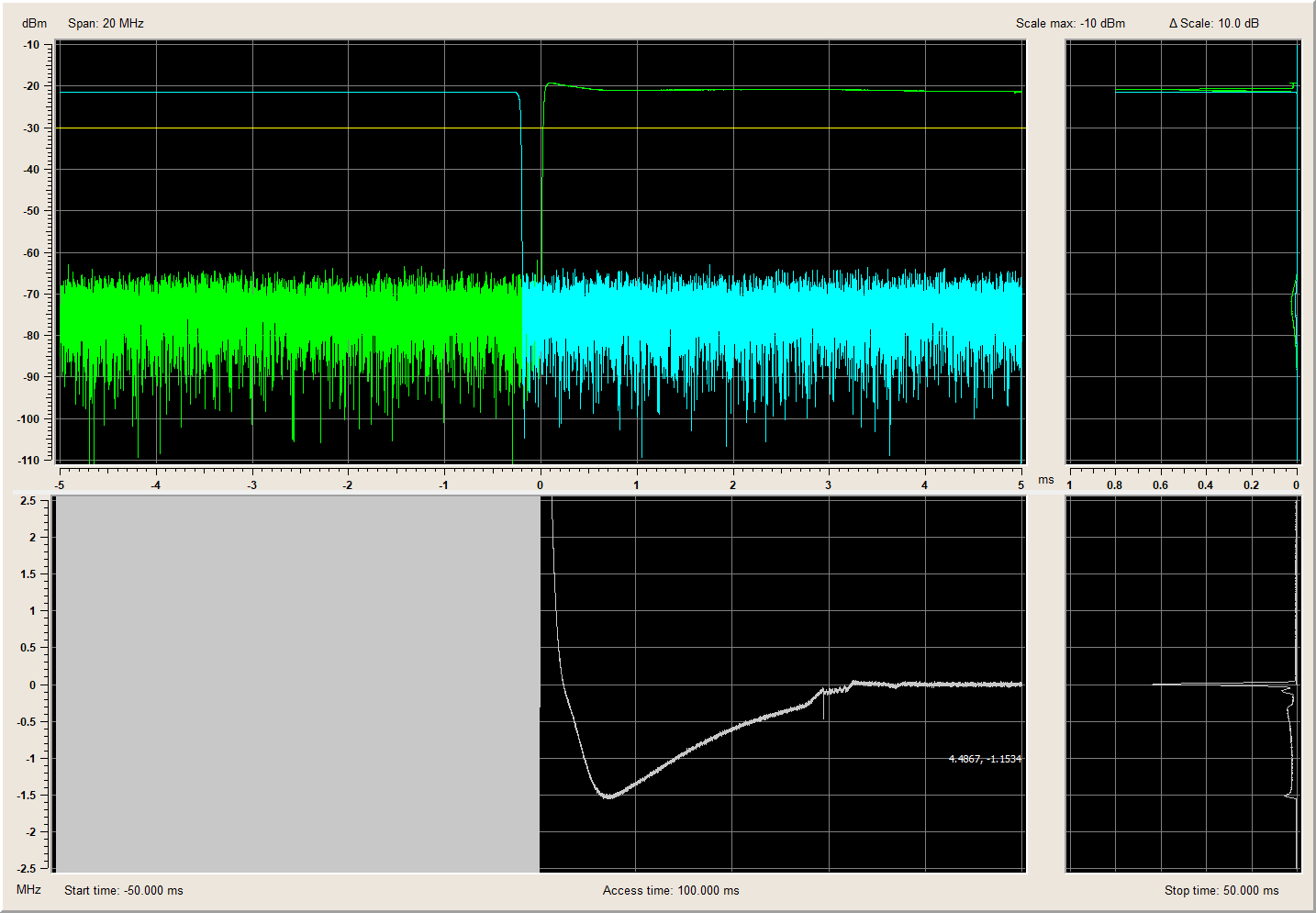Click the Δ Scale: 10.0 dB setting
The width and height of the screenshot is (1316, 913).
pyautogui.click(x=1213, y=23)
